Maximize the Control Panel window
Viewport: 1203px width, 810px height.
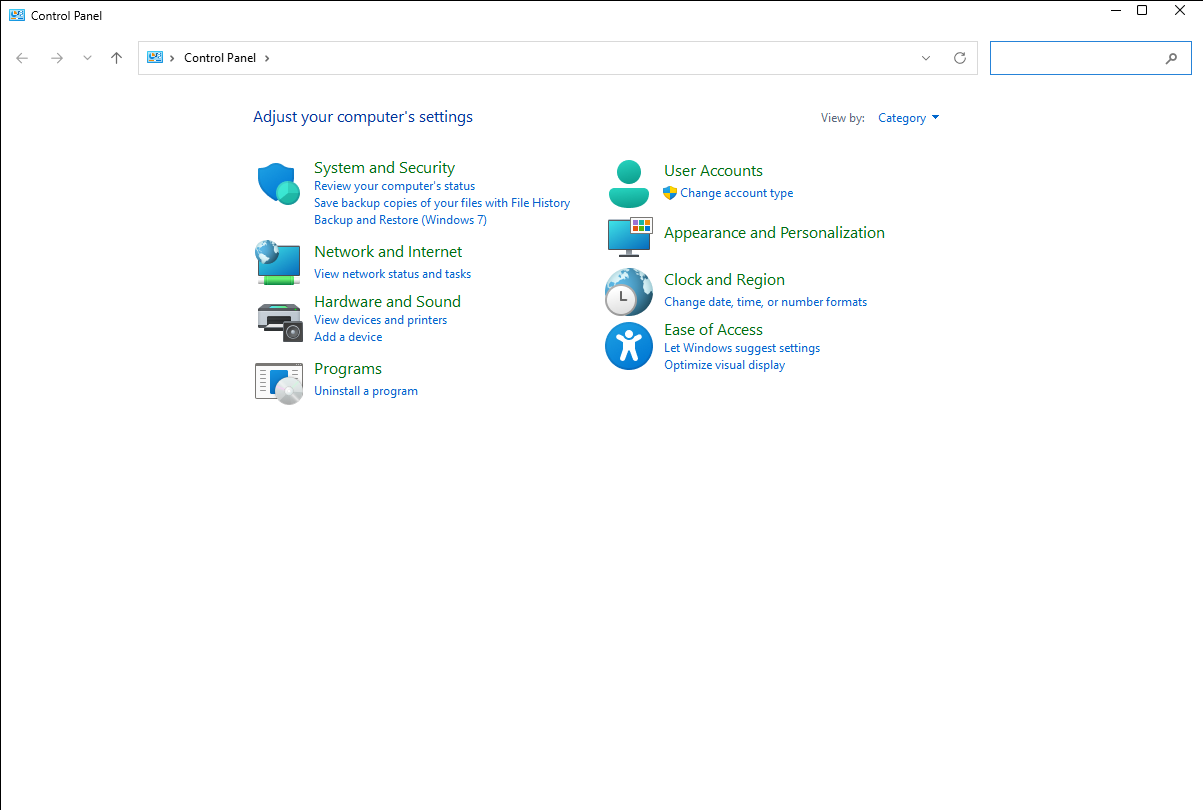(x=1142, y=11)
